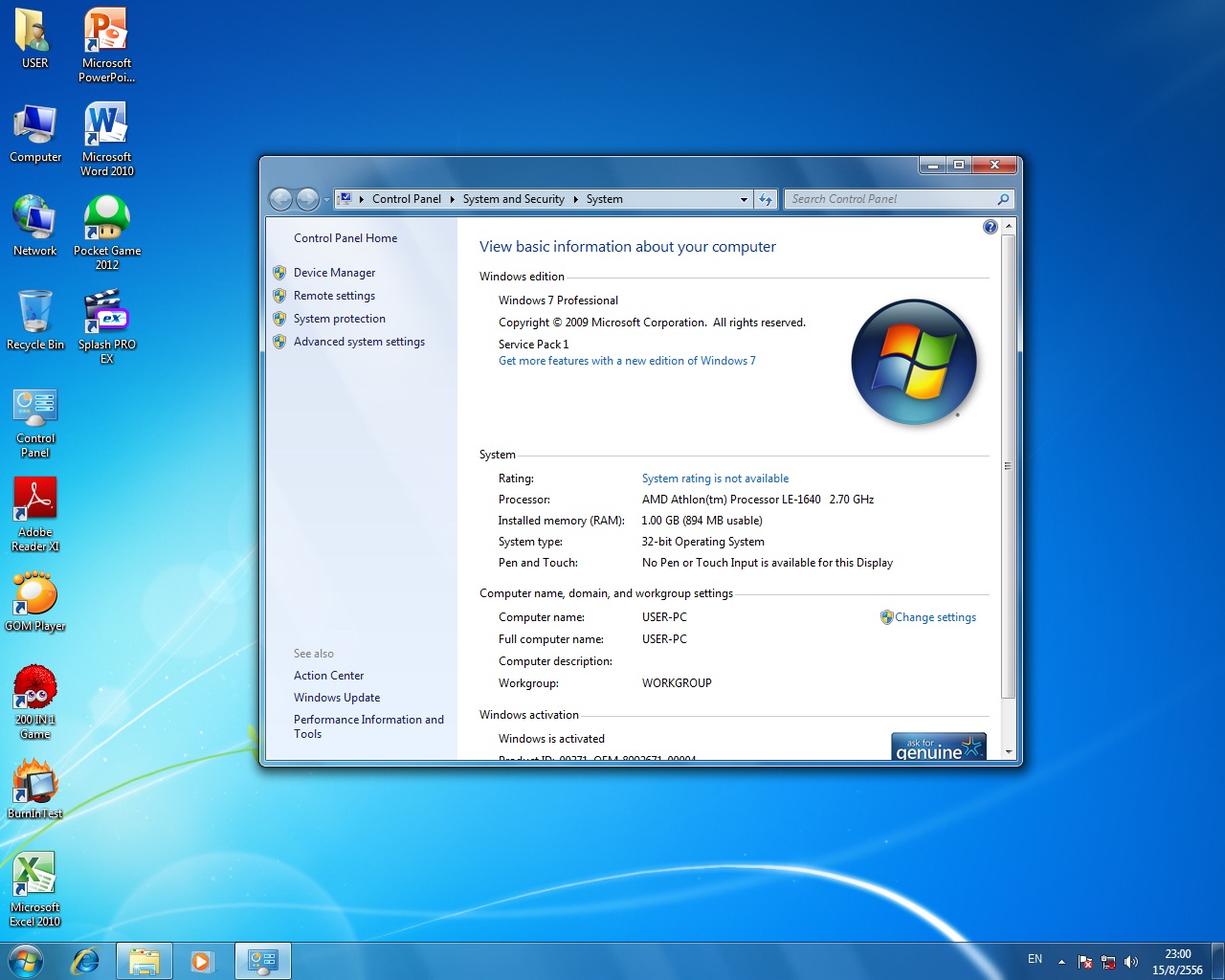
Task: Click the Back navigation arrow
Action: [x=280, y=199]
